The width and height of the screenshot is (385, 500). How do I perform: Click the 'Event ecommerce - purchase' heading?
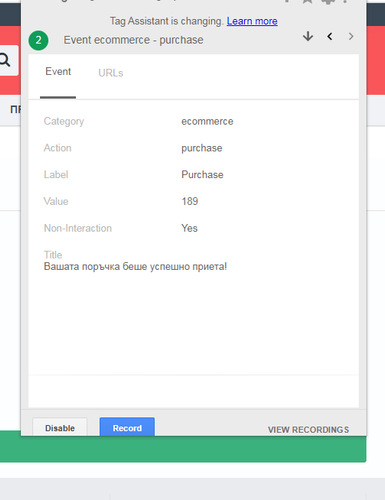(133, 40)
